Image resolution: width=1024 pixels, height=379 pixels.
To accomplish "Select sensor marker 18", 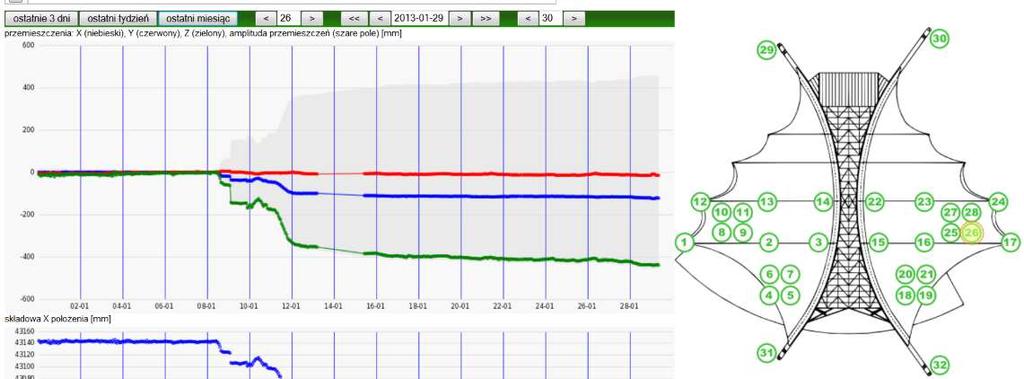I will pyautogui.click(x=905, y=295).
